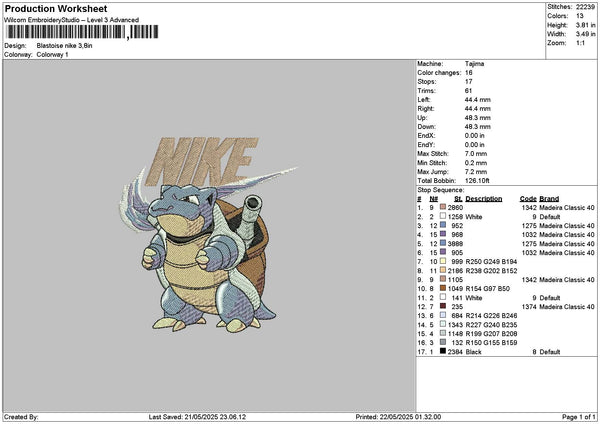The width and height of the screenshot is (600, 424).
Task: Click 'R154 G97 B50' description text
Action: point(488,289)
